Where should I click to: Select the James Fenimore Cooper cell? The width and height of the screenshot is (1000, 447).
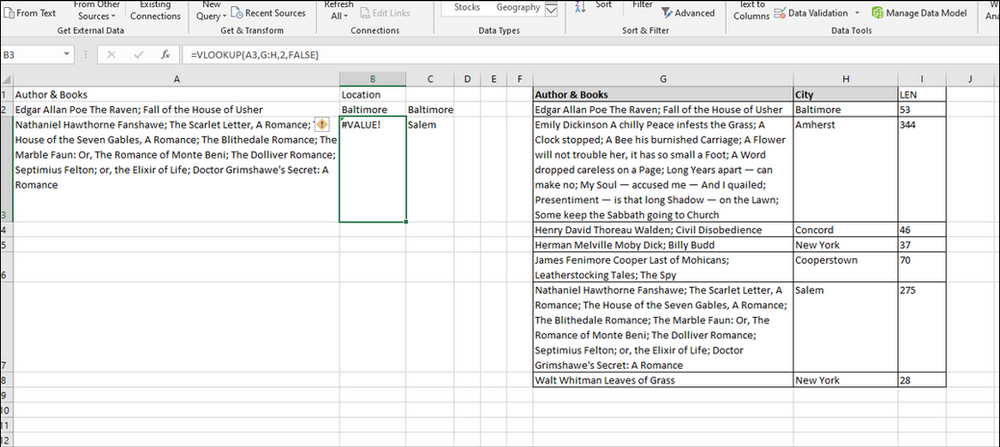click(663, 267)
